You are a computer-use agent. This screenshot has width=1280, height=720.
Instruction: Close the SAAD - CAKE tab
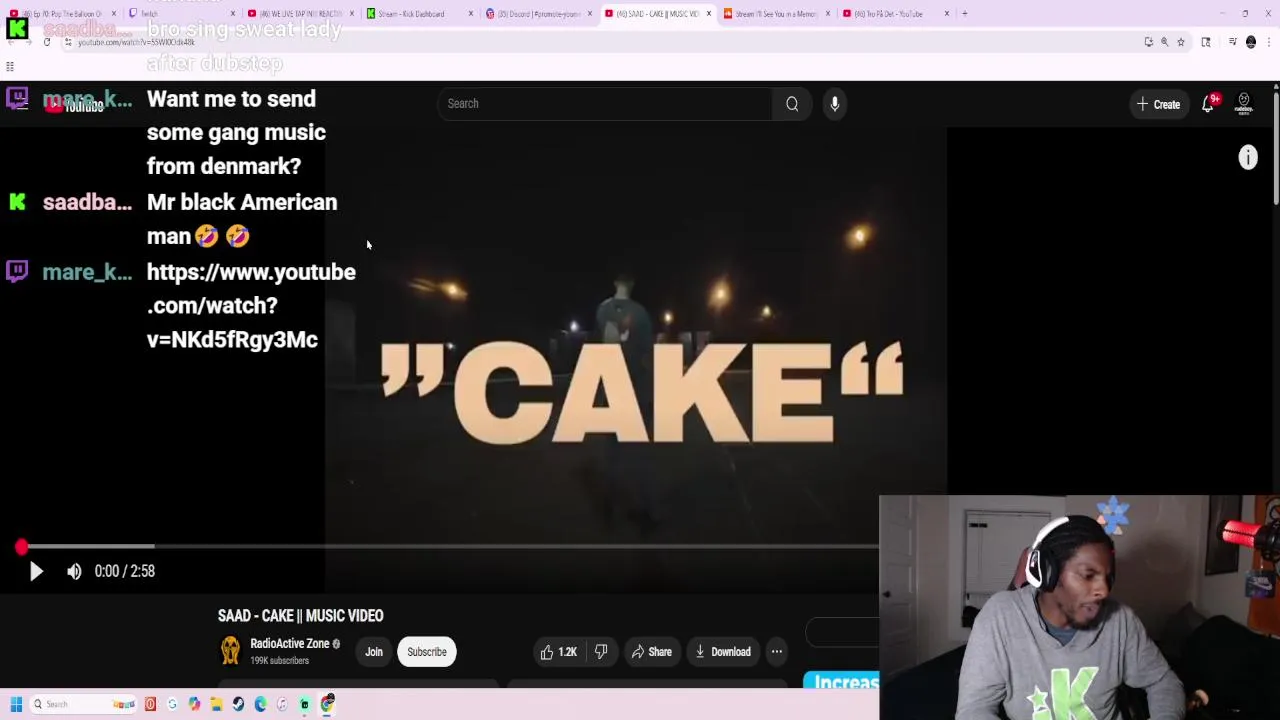pyautogui.click(x=709, y=14)
